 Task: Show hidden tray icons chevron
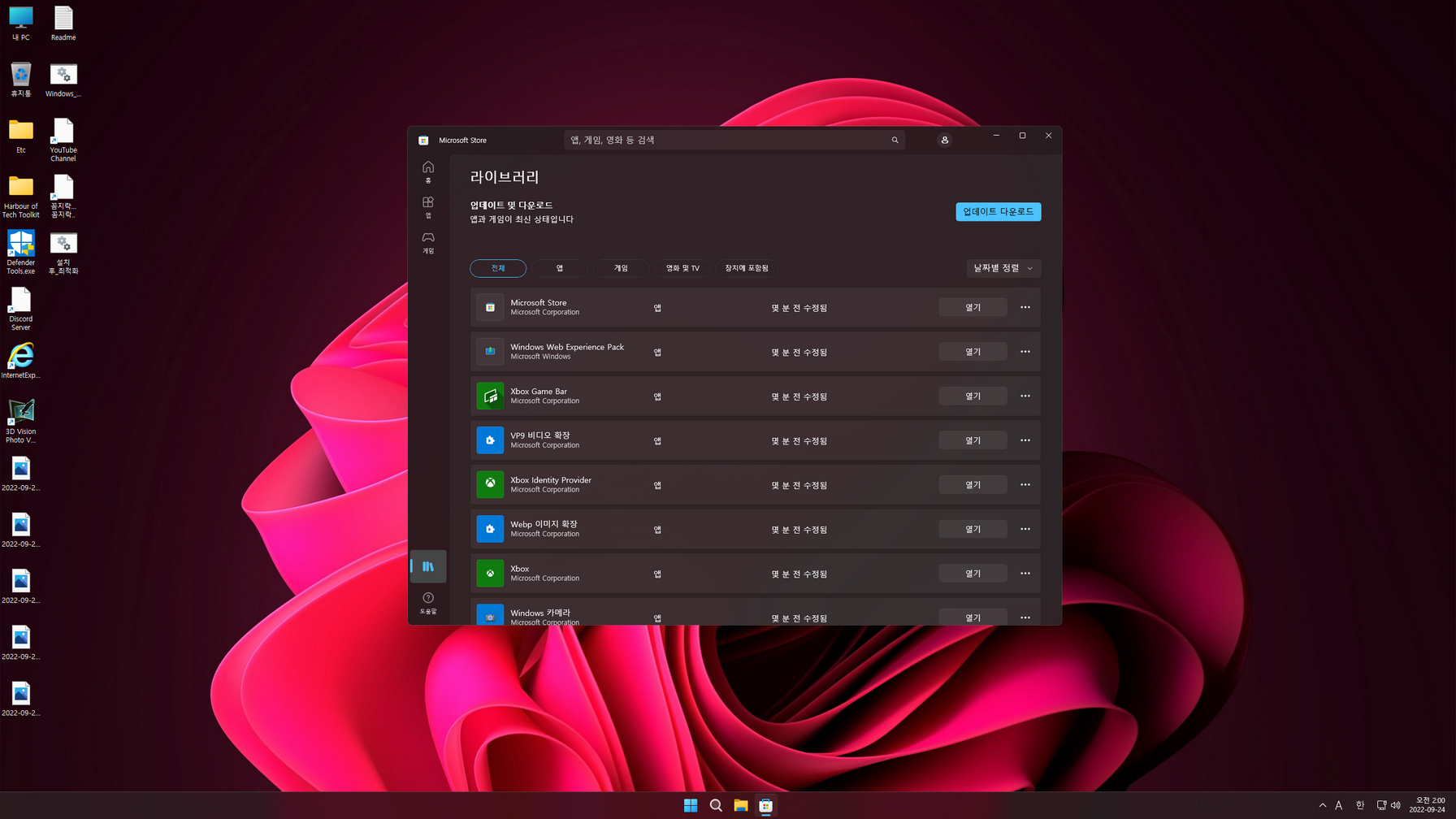(x=1322, y=805)
